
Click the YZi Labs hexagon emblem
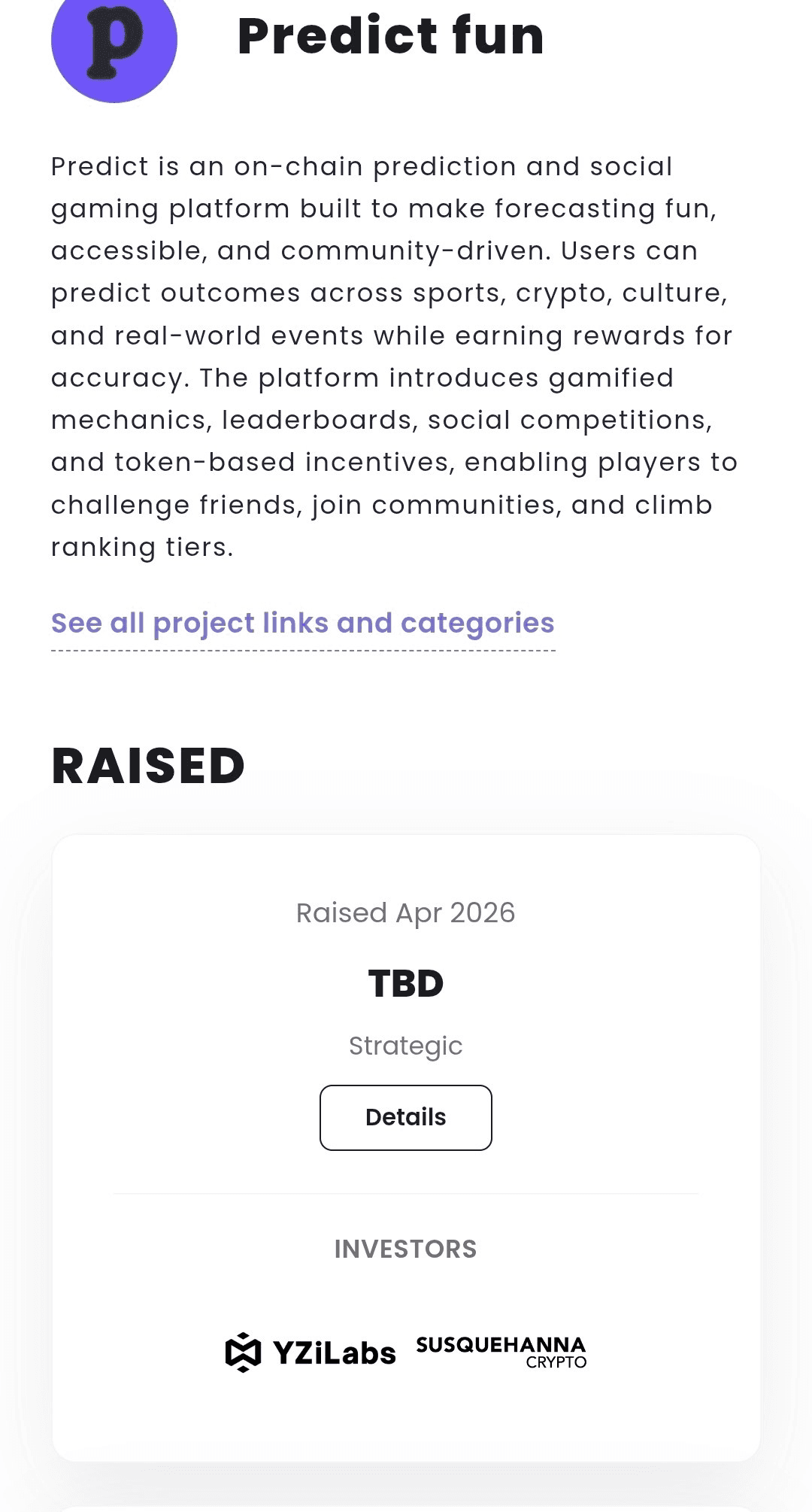pyautogui.click(x=243, y=1353)
